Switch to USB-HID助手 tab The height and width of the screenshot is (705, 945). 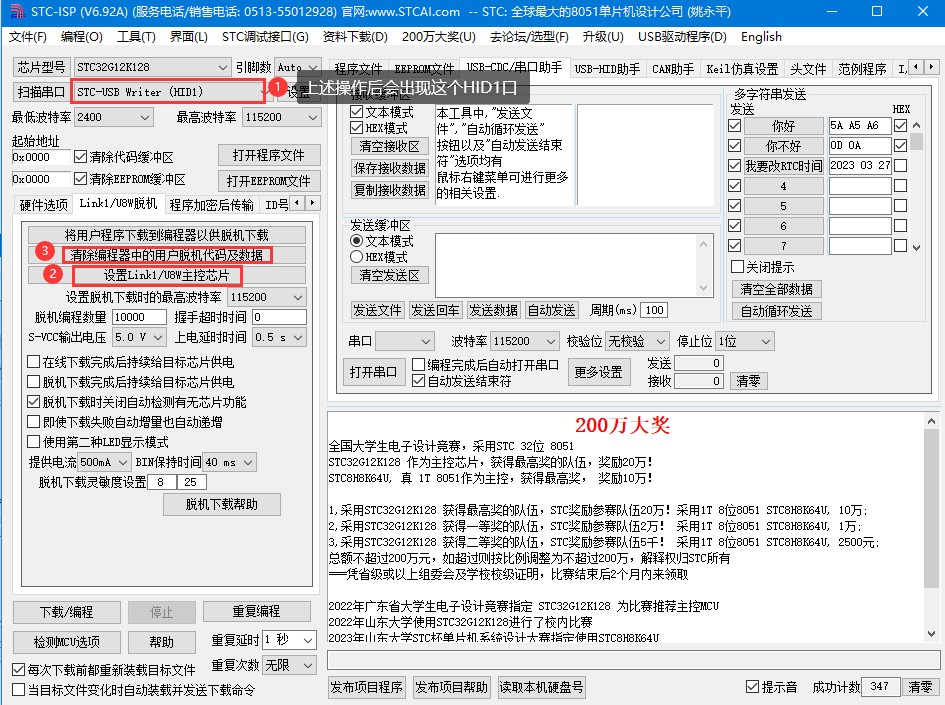608,69
